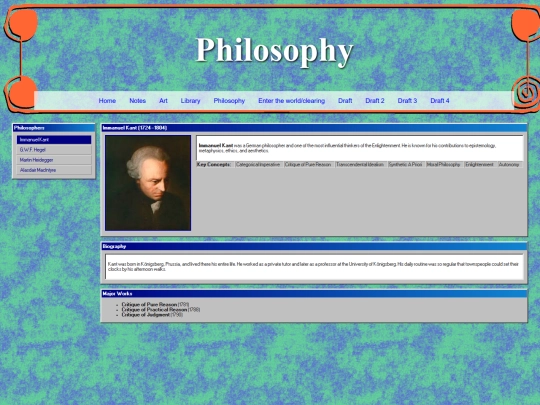The image size is (540, 405).
Task: Click the Kant biography paragraph text
Action: (x=313, y=267)
